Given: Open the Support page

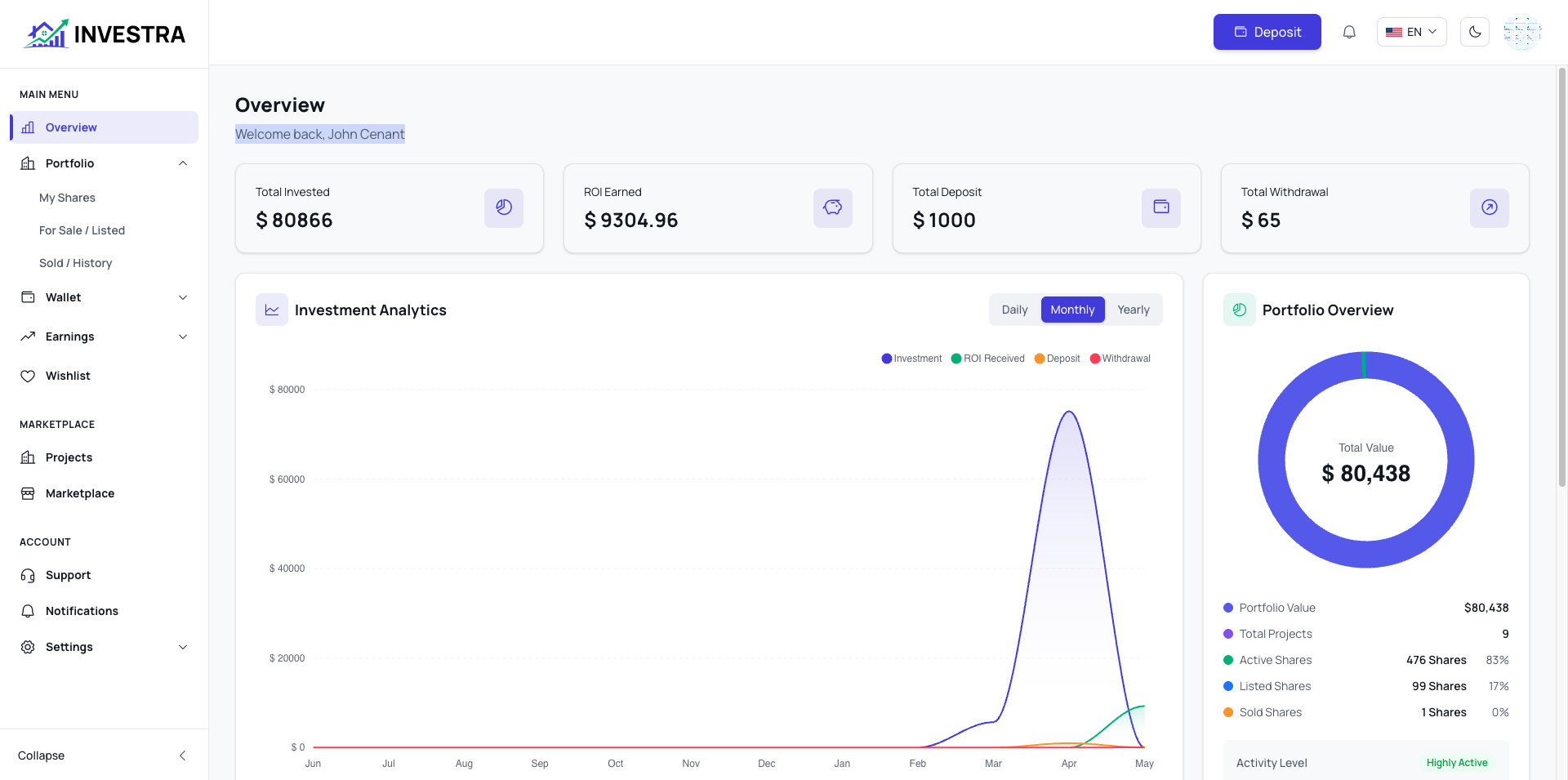Looking at the screenshot, I should 104,575.
